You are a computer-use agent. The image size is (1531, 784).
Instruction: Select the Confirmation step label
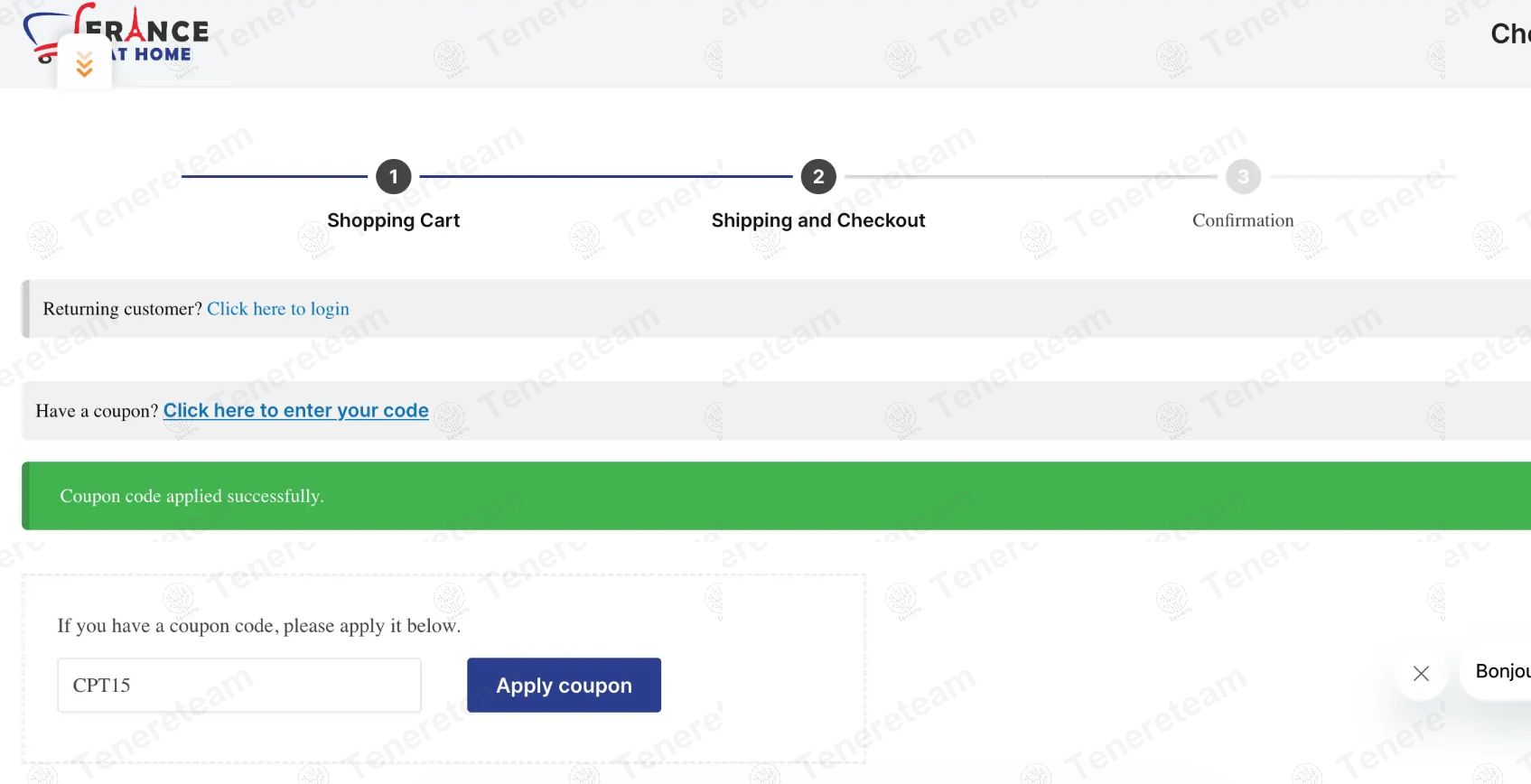click(1243, 220)
